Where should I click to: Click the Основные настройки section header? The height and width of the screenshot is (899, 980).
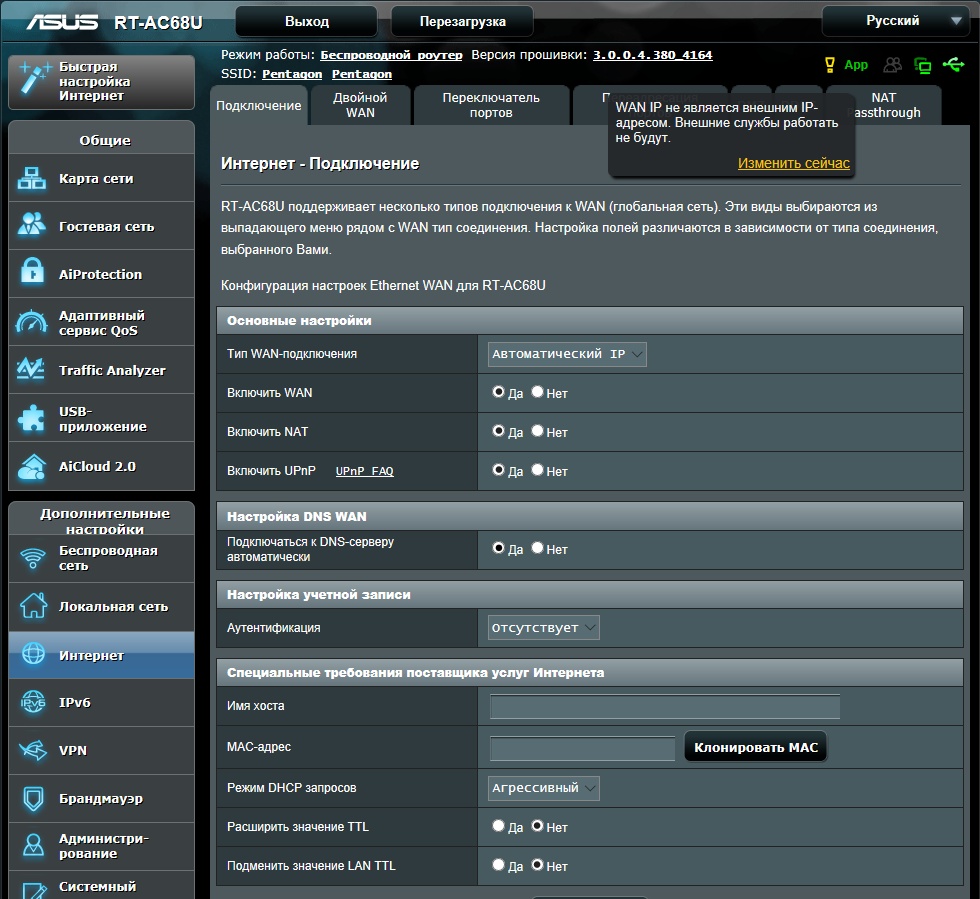(589, 320)
